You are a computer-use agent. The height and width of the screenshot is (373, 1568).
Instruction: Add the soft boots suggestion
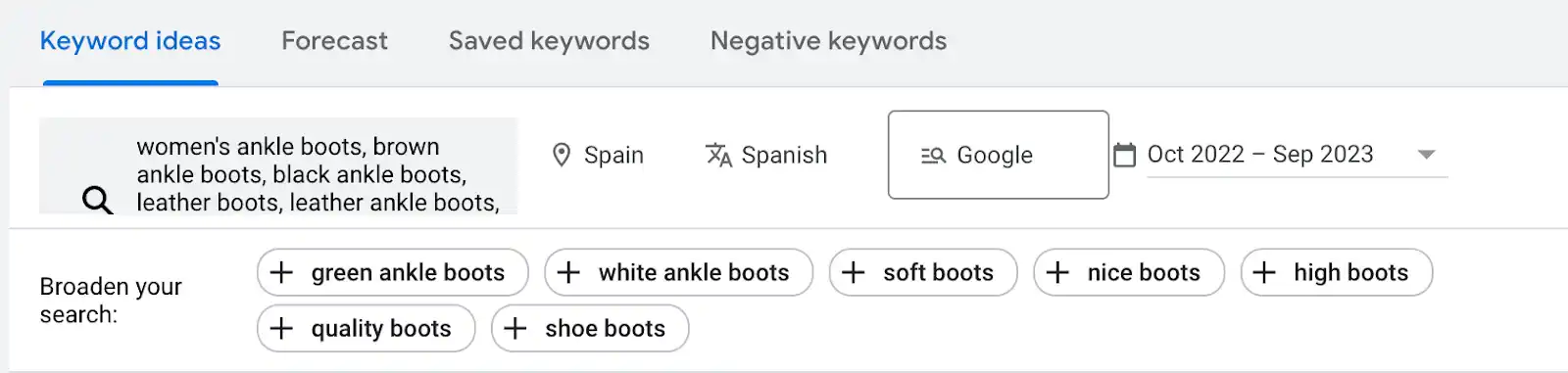pos(923,272)
